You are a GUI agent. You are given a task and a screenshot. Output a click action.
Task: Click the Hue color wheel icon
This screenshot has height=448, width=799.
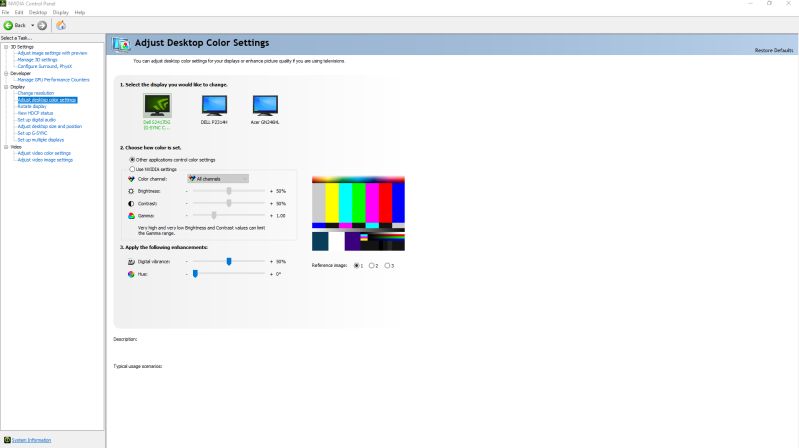click(131, 274)
